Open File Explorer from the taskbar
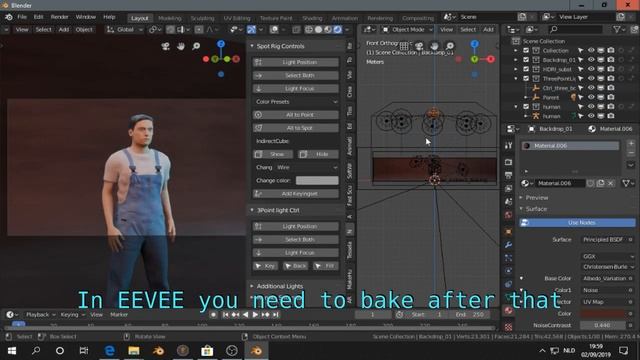Screen dimensions: 640x360 (x=134, y=351)
